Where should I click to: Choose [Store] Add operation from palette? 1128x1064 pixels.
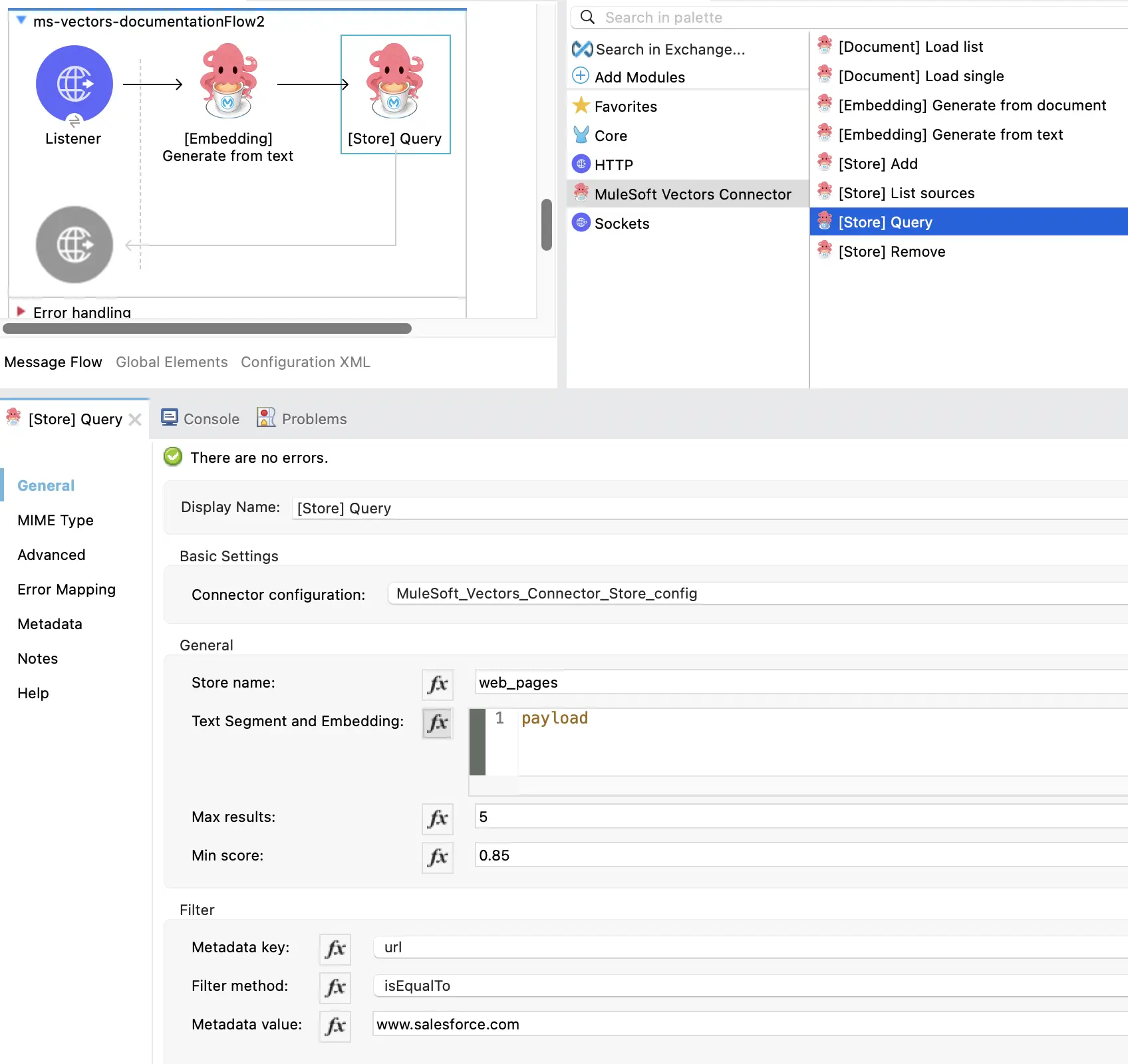(877, 164)
